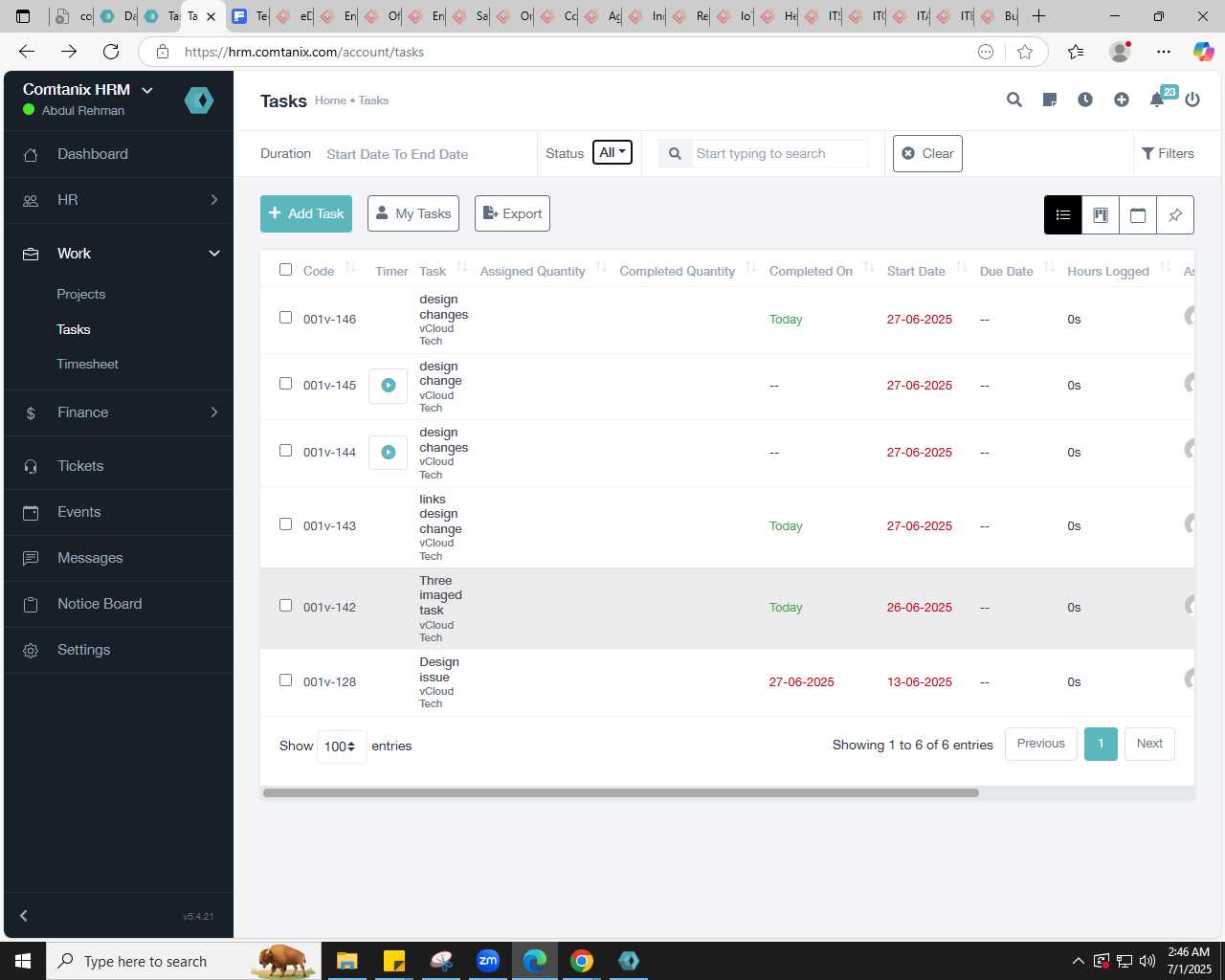Image resolution: width=1225 pixels, height=980 pixels.
Task: Open the Start Date To End Date field
Action: [397, 154]
